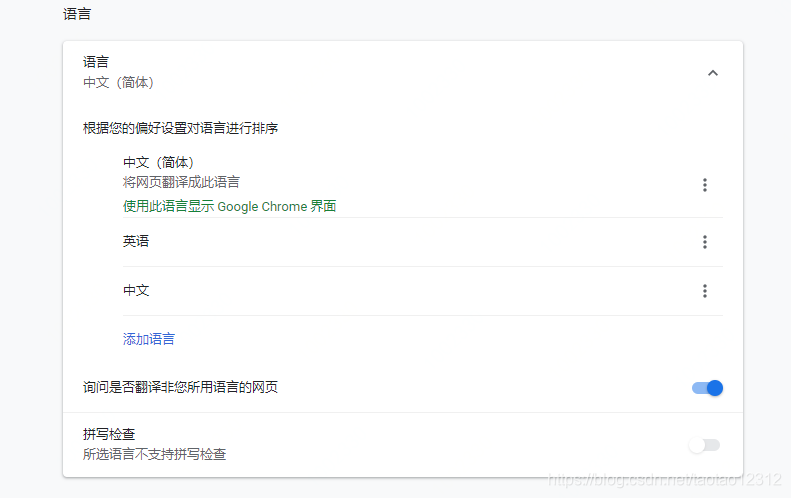Click the 语言 page heading at top
The width and height of the screenshot is (791, 498).
pyautogui.click(x=77, y=14)
